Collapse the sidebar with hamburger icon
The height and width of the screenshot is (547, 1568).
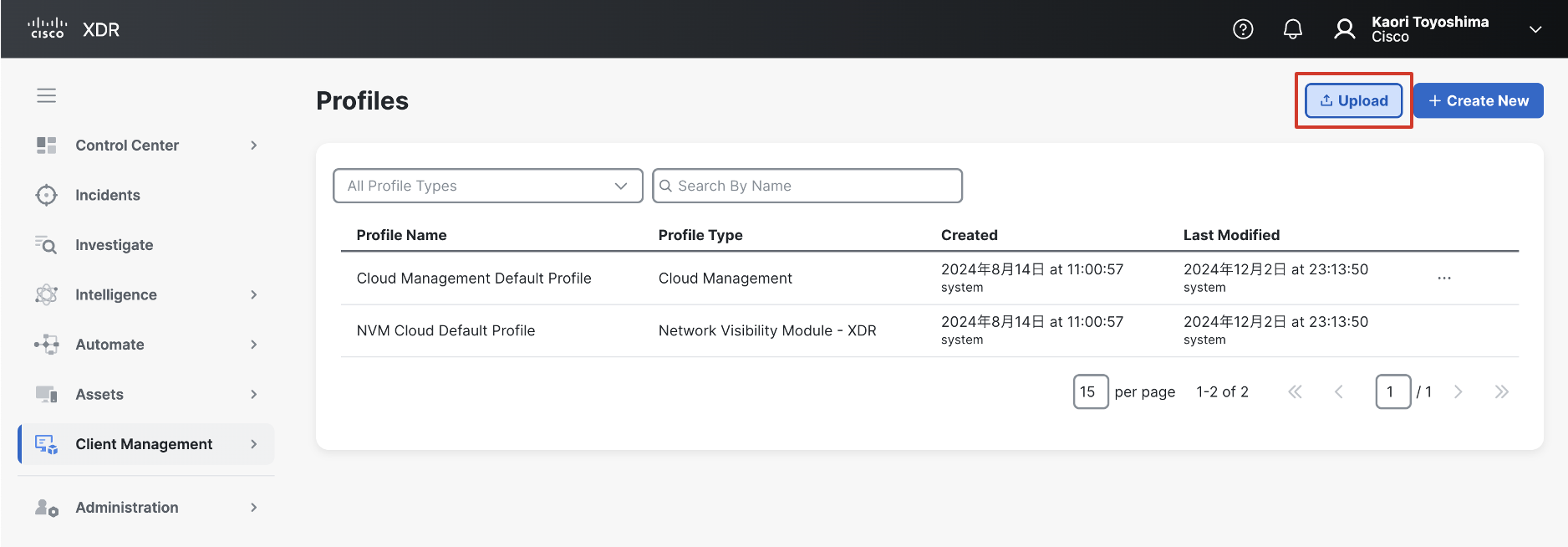click(x=47, y=95)
